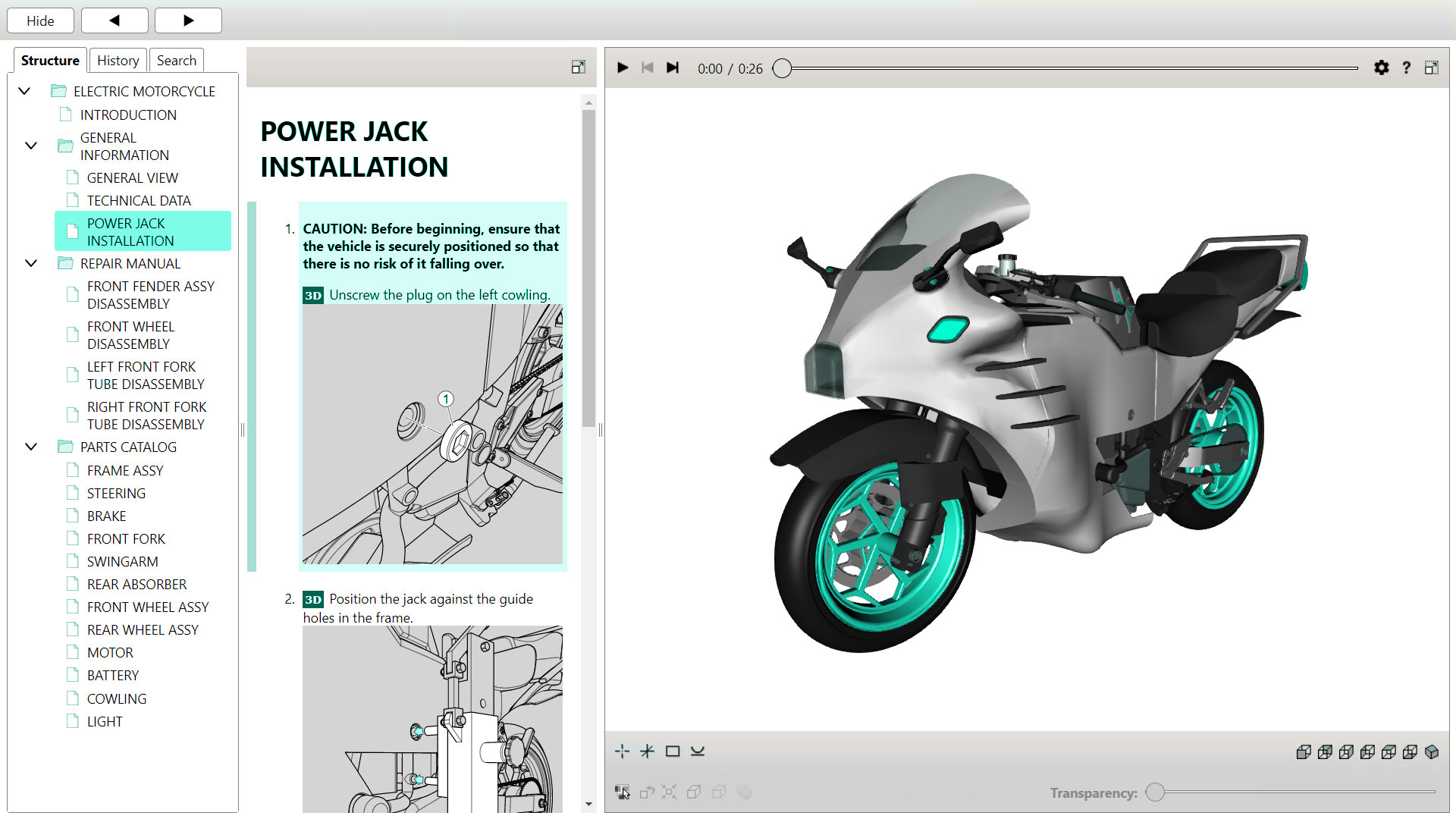Click the 3D badge beside step 1
Screen dimensions: 1456x819
click(x=313, y=295)
